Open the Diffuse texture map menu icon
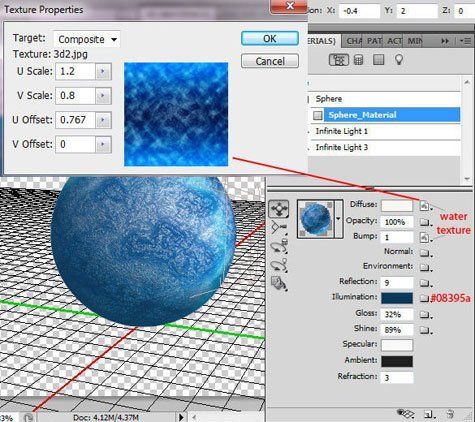The image size is (475, 422). coord(425,206)
